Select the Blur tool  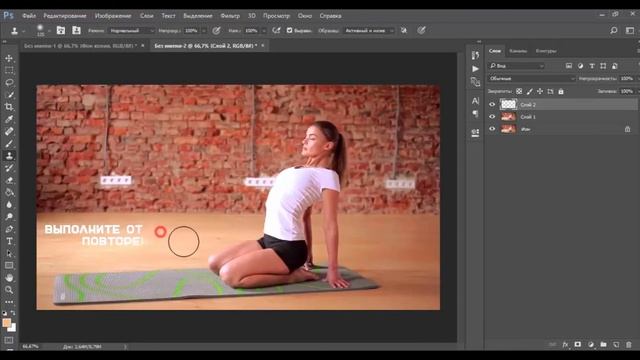tap(9, 204)
